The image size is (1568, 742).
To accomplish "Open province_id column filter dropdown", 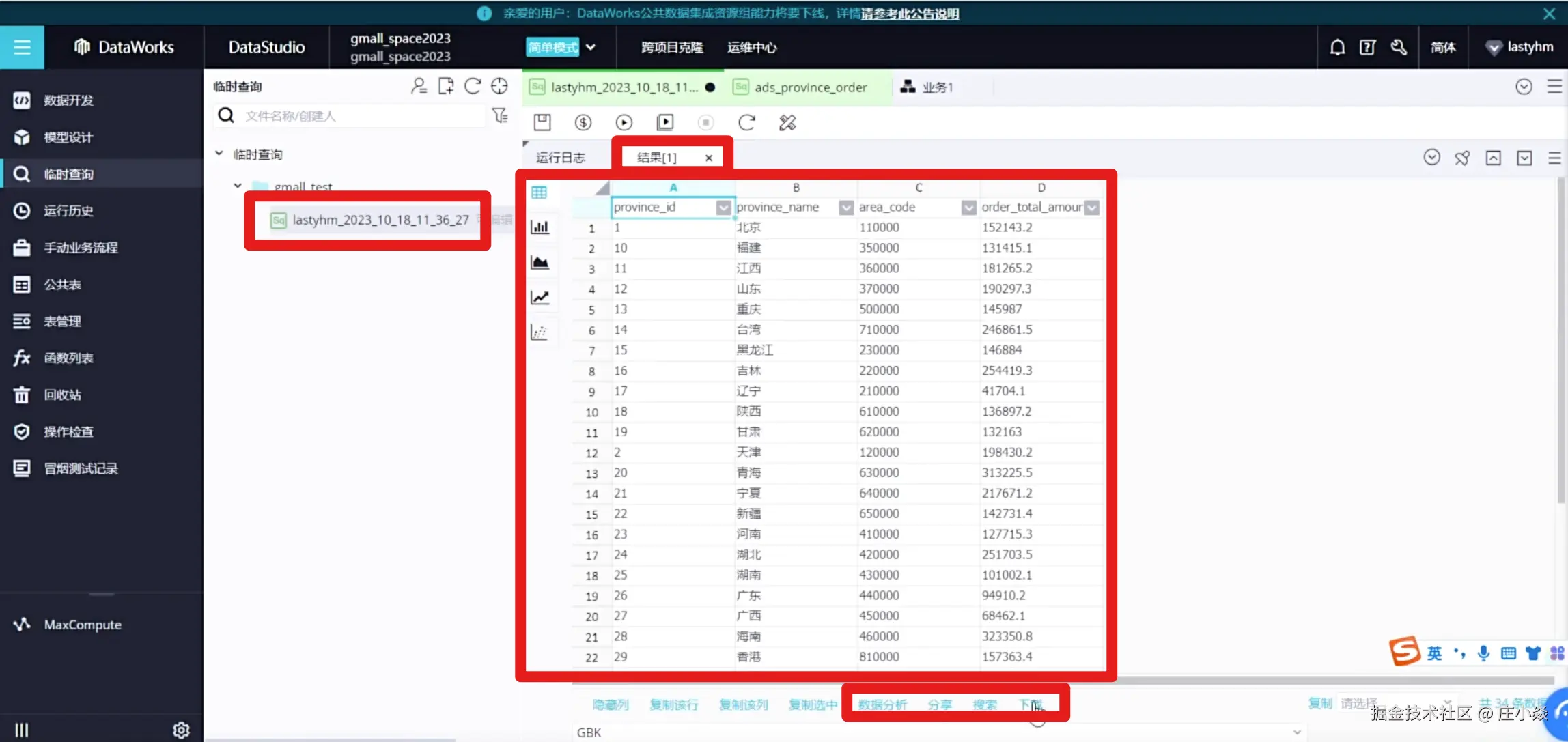I will coord(723,208).
